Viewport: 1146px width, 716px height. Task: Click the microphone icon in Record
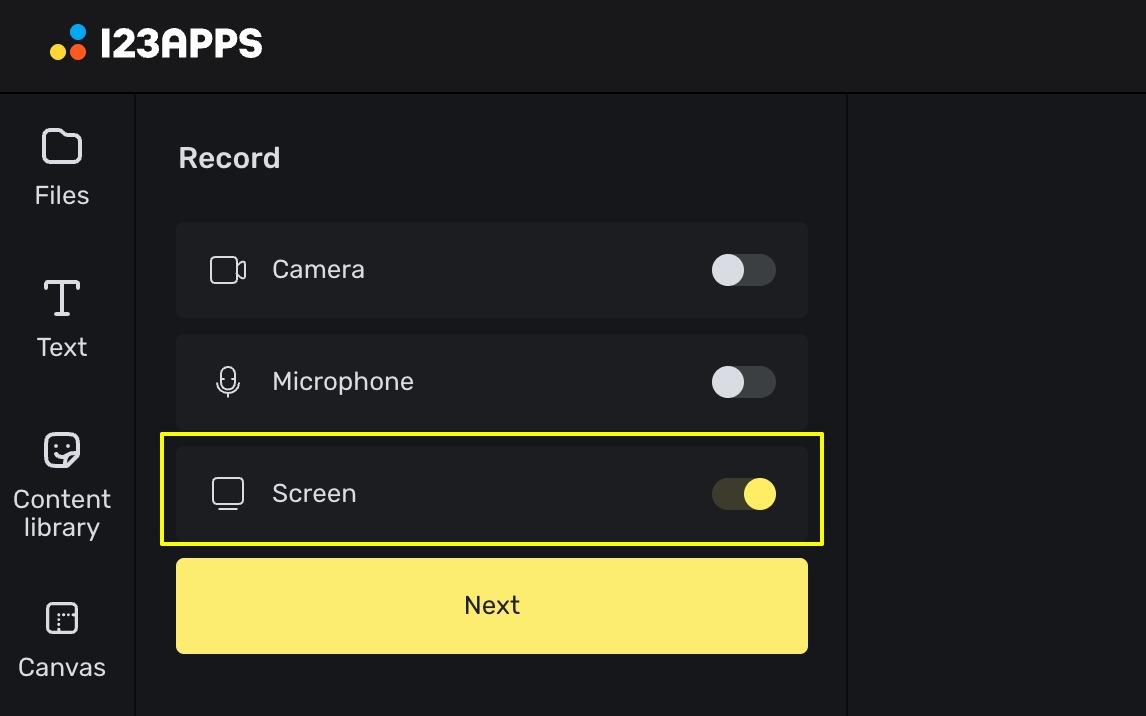(228, 381)
